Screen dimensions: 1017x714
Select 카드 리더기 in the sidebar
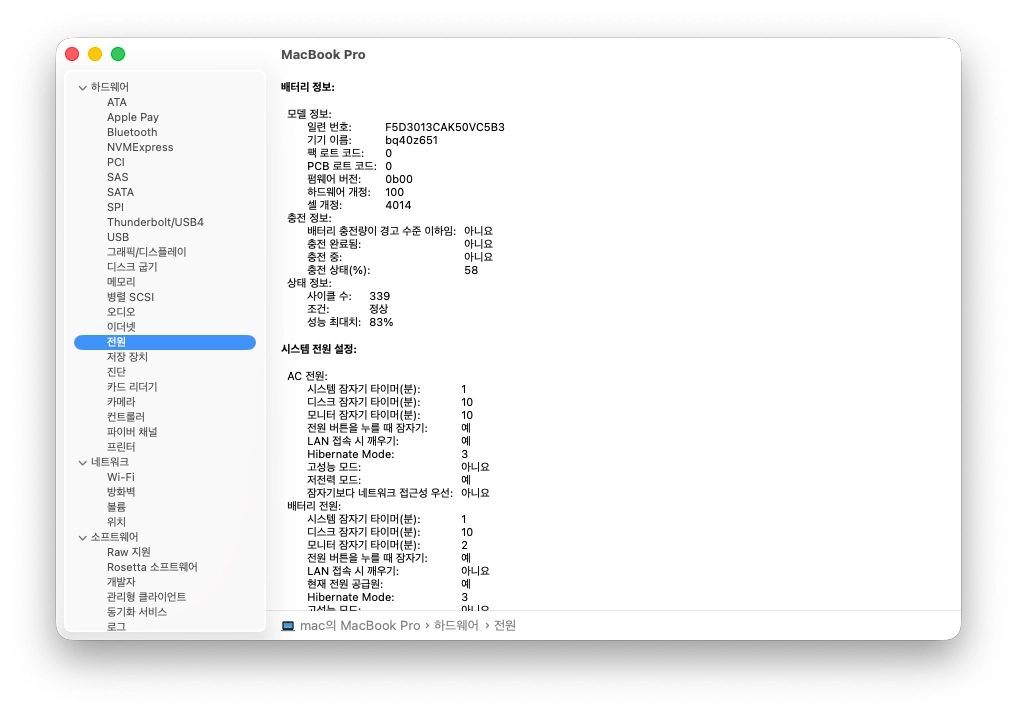point(132,387)
